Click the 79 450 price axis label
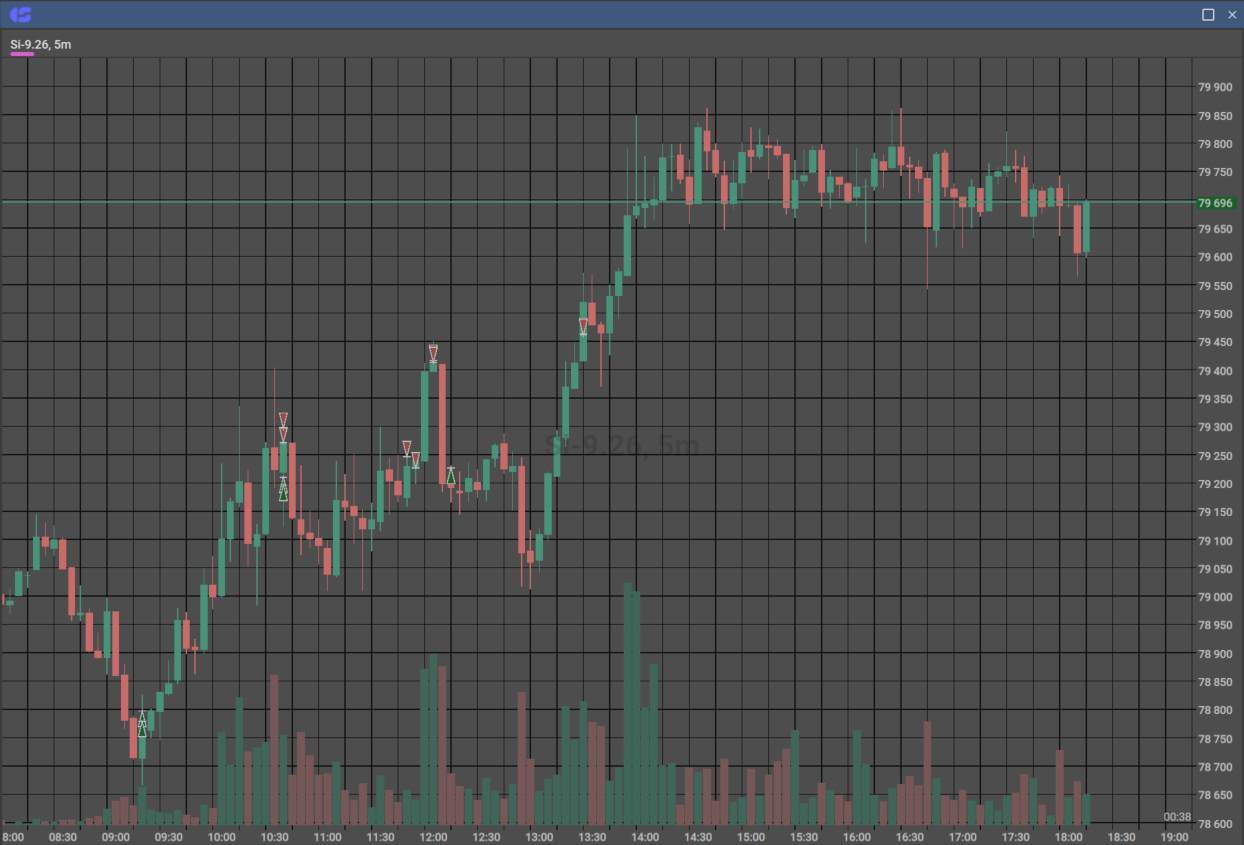The width and height of the screenshot is (1244, 845). [1215, 342]
